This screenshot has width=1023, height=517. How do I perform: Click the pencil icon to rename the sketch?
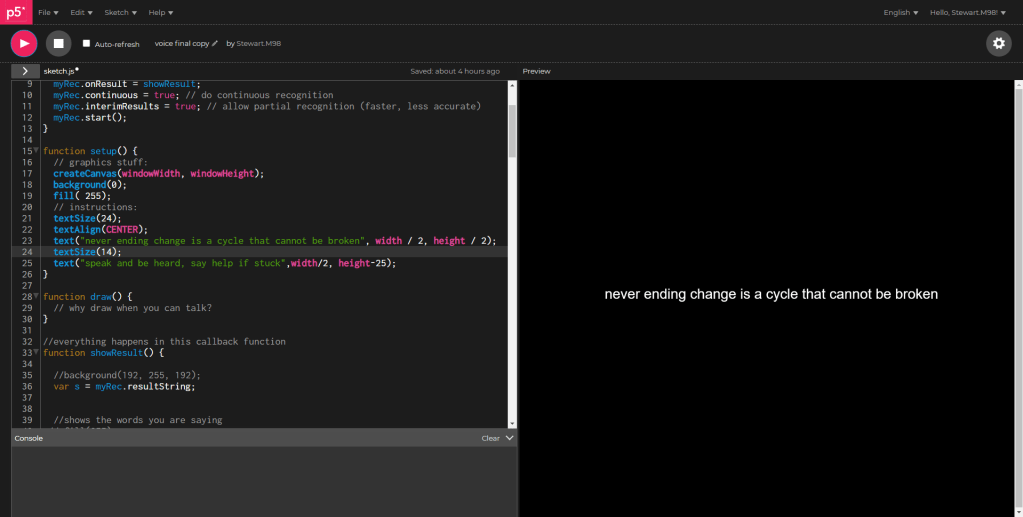(215, 44)
